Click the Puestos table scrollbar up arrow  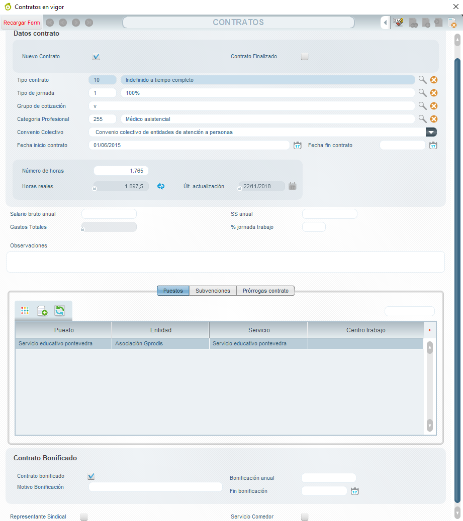pyautogui.click(x=430, y=348)
